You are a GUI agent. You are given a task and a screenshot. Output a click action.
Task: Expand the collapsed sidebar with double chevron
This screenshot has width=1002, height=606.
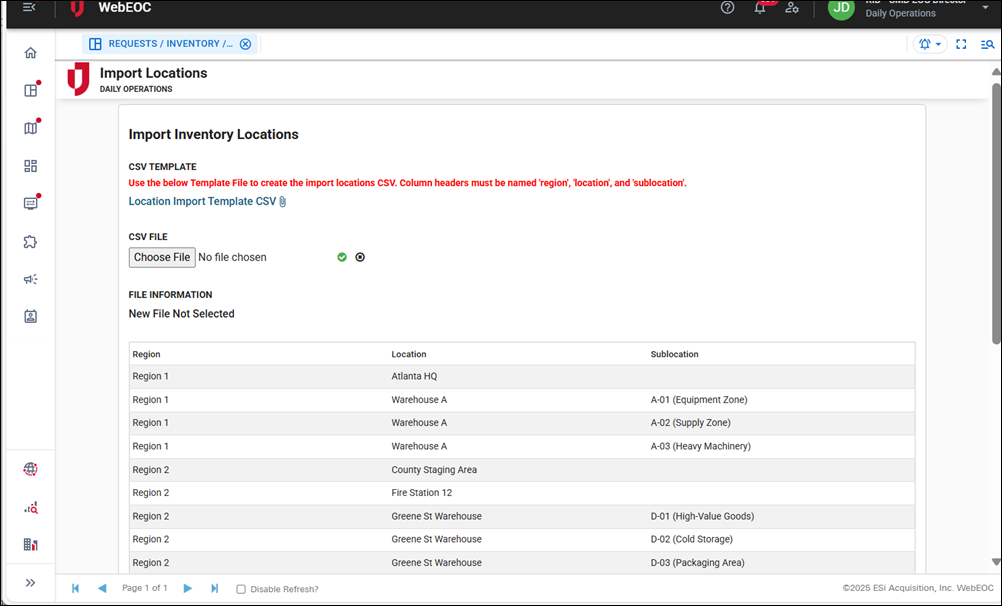pyautogui.click(x=30, y=582)
